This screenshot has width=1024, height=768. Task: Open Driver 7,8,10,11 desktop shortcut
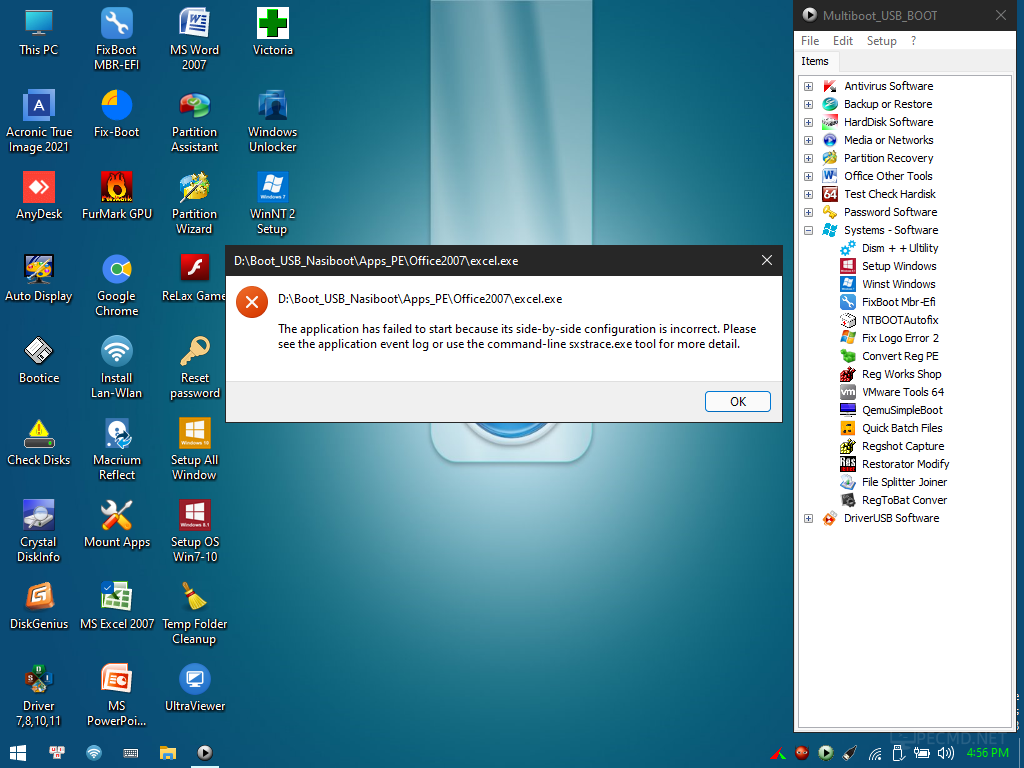point(39,696)
